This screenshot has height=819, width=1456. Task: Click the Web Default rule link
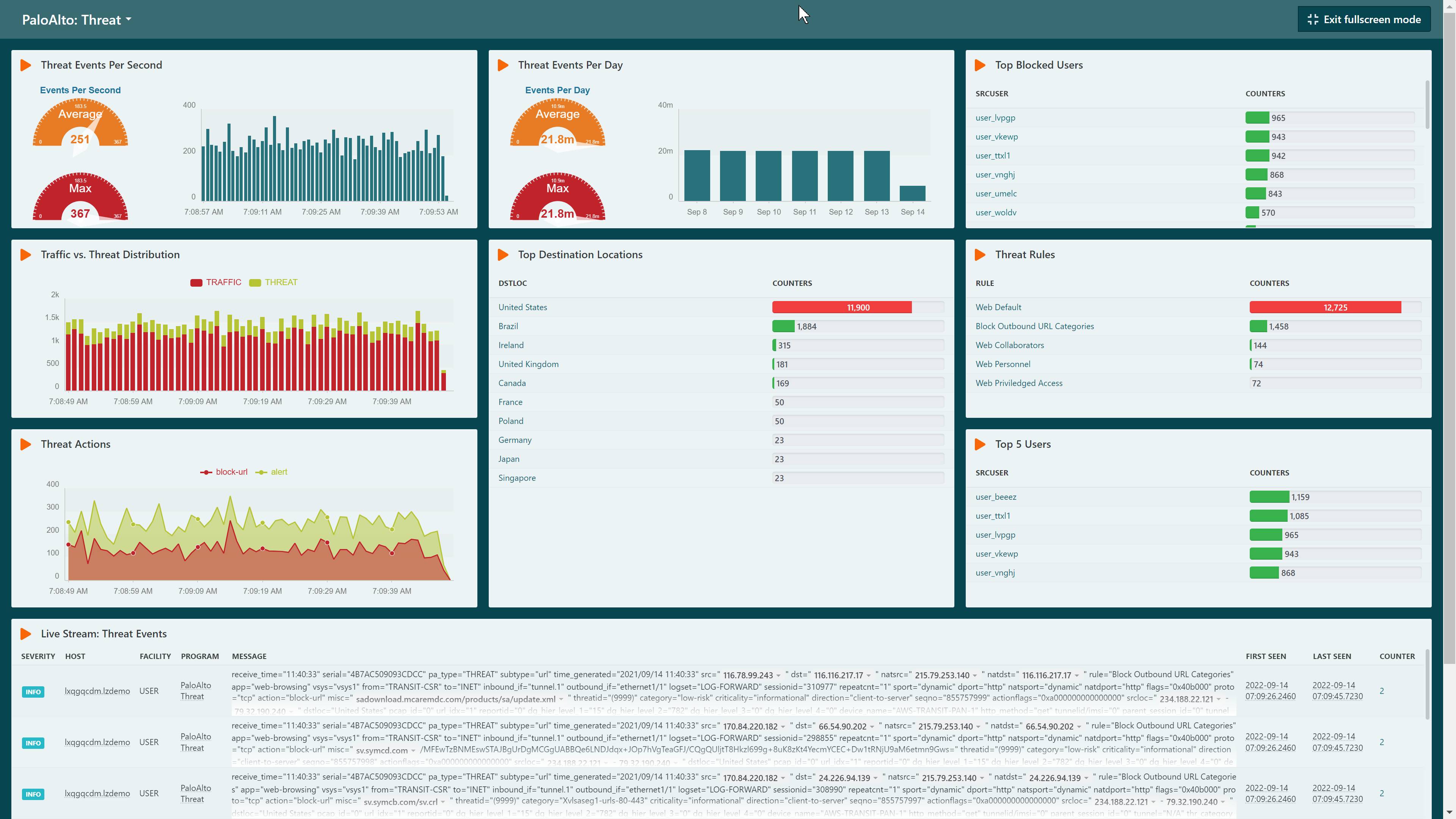pyautogui.click(x=998, y=307)
